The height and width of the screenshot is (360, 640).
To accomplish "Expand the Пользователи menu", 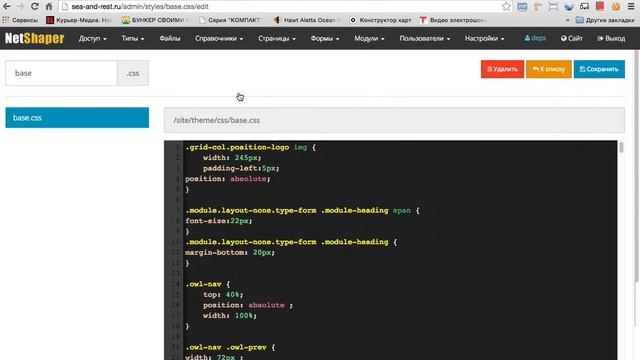I will (424, 38).
